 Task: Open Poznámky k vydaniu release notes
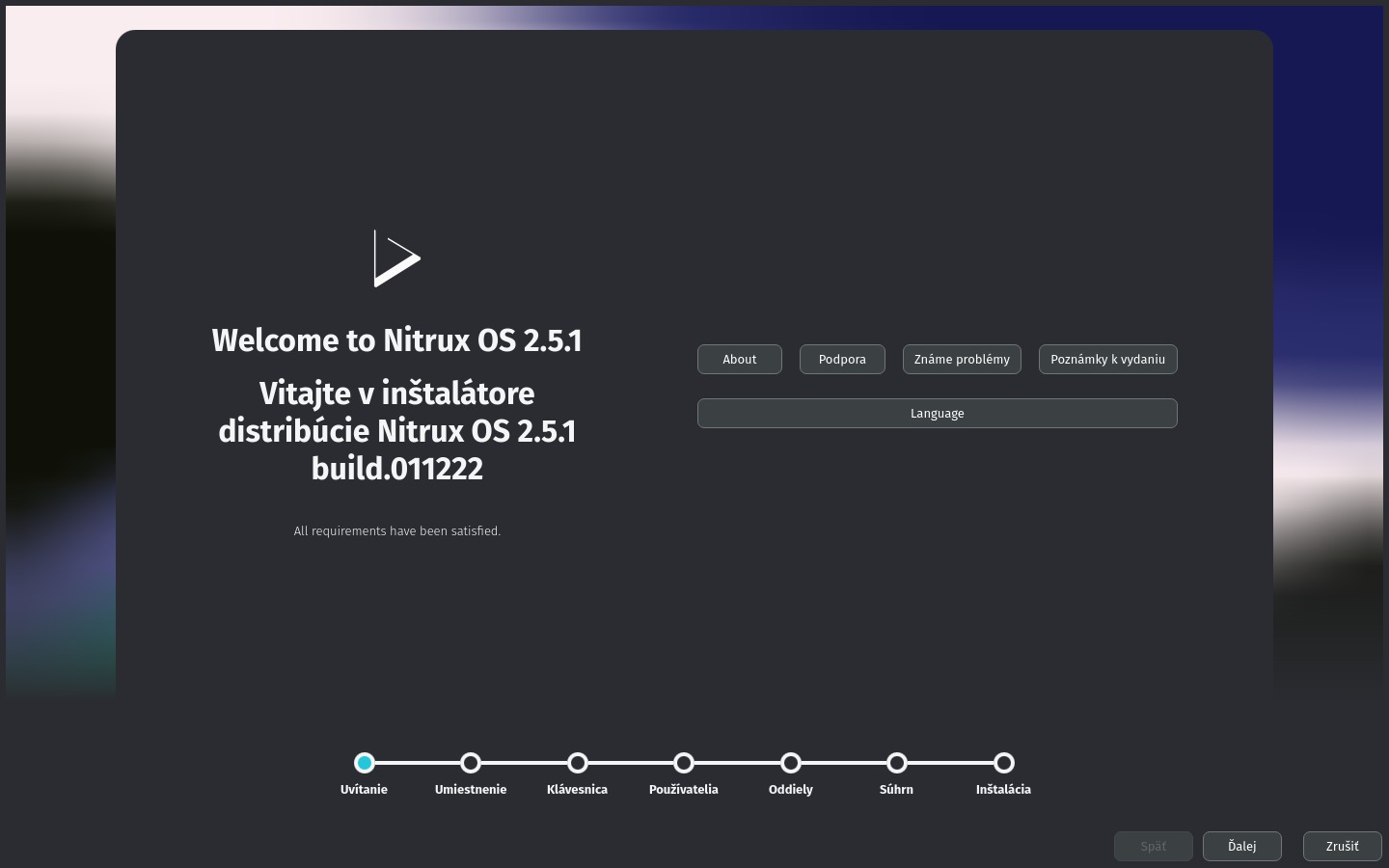pyautogui.click(x=1107, y=359)
